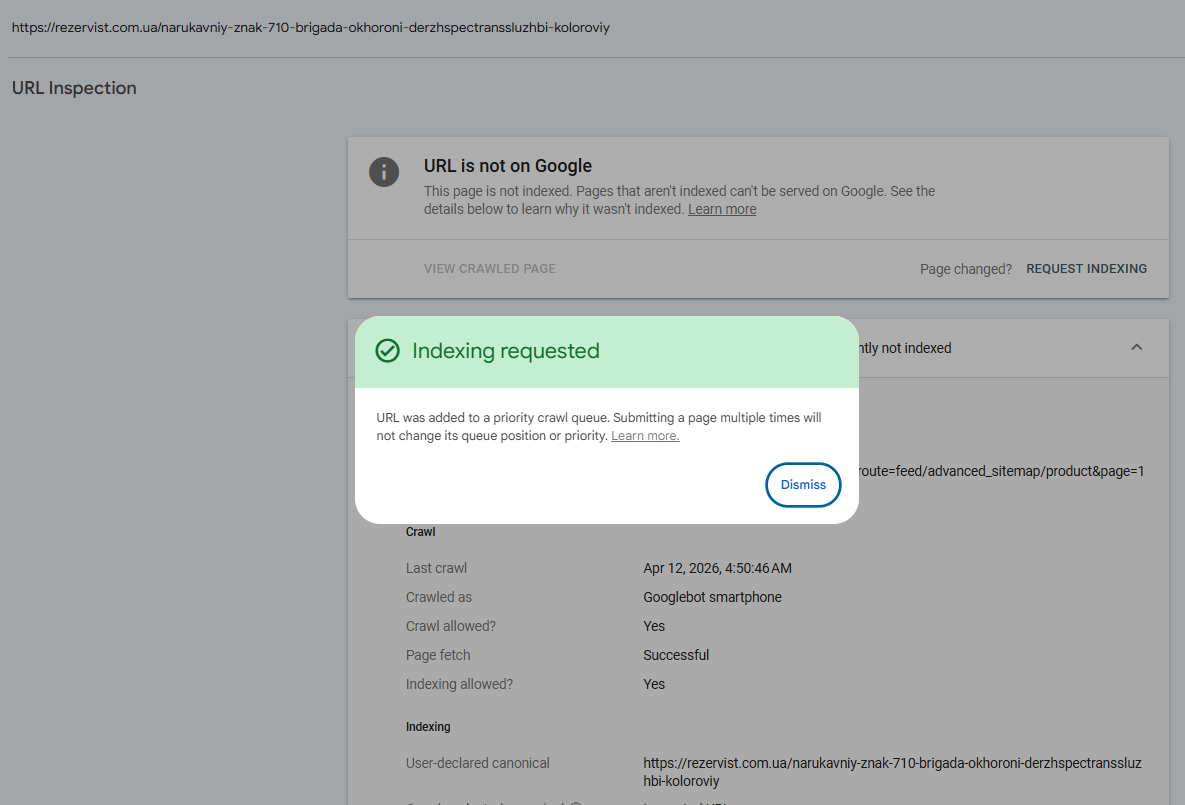This screenshot has width=1185, height=805.
Task: Click the VIEW CRAWLED PAGE button
Action: (490, 269)
